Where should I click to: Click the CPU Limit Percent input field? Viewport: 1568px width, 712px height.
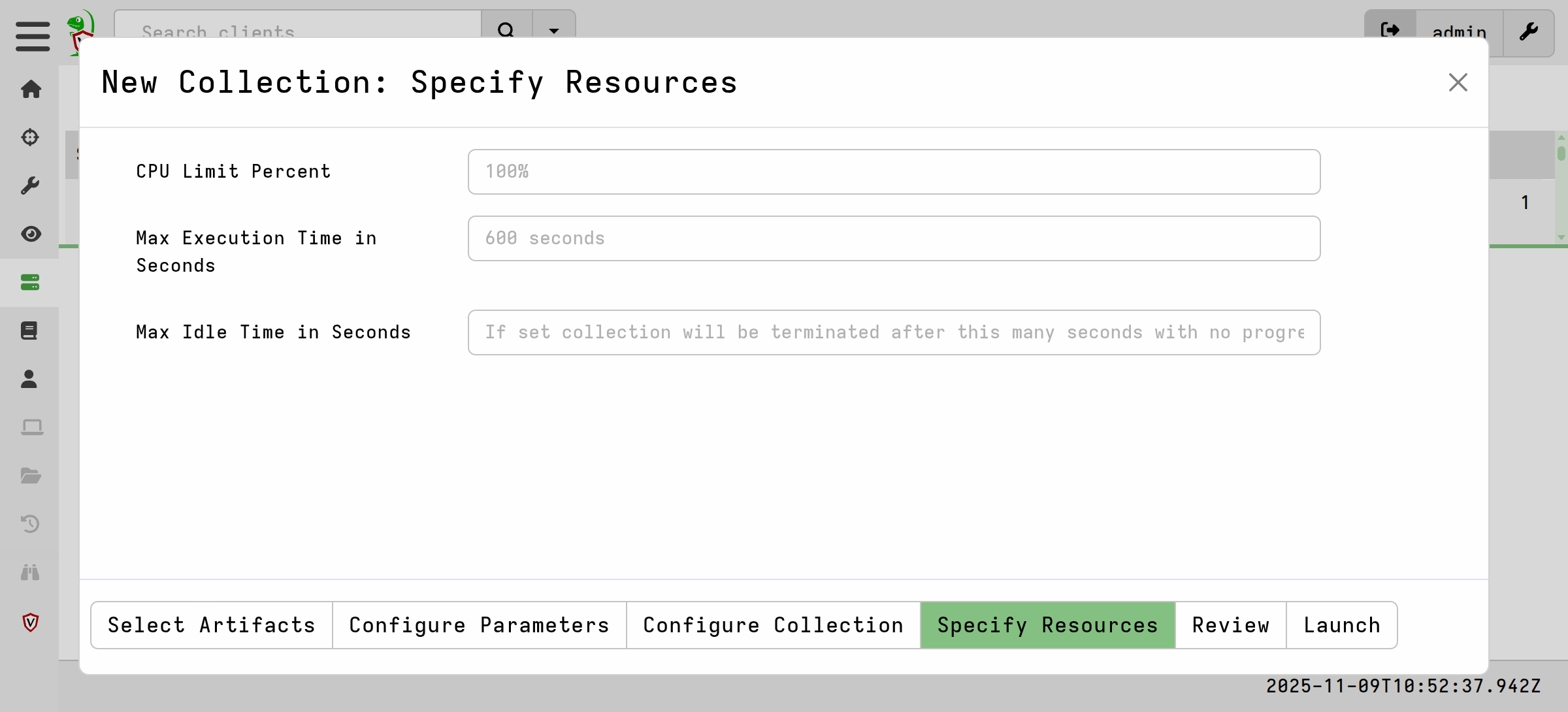(x=894, y=171)
